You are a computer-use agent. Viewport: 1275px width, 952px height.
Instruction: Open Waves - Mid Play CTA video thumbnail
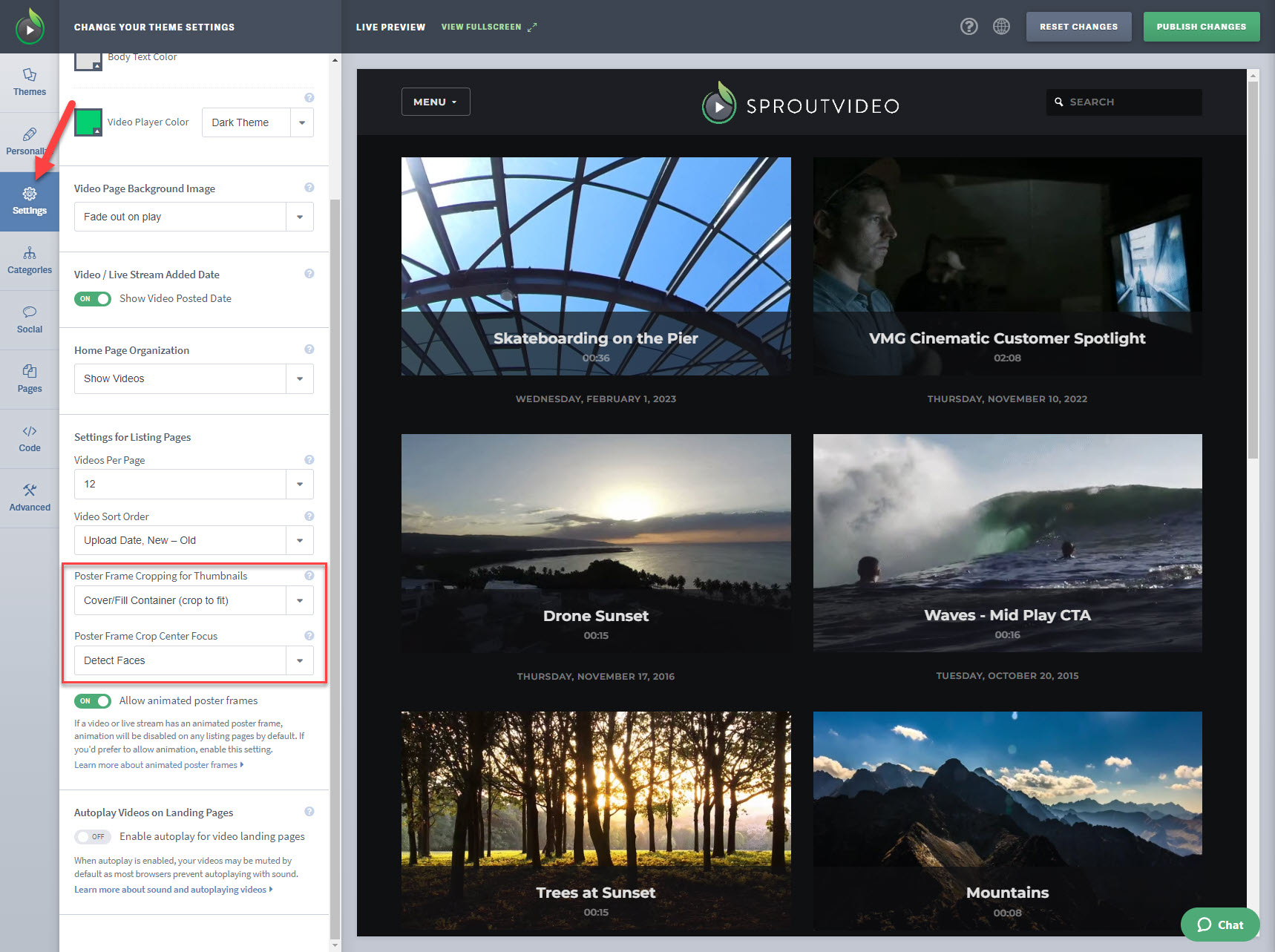[1007, 543]
